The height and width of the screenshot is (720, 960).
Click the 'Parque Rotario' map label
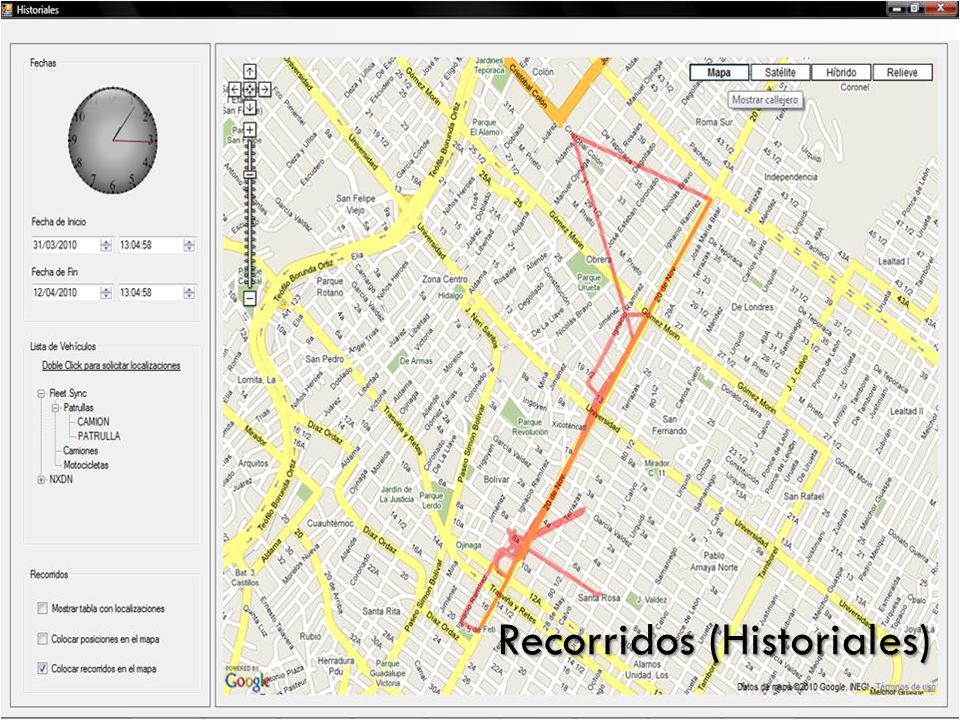[330, 287]
